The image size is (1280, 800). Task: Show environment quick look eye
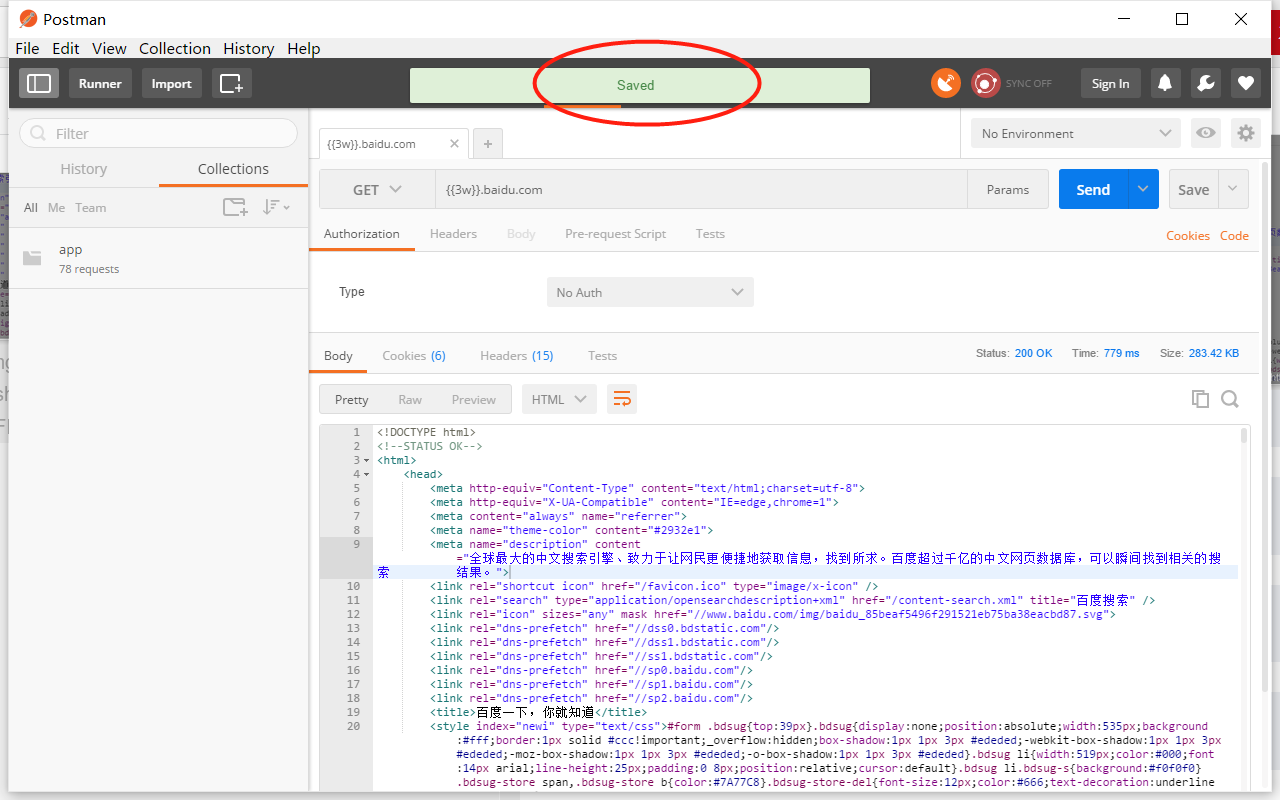[x=1207, y=133]
